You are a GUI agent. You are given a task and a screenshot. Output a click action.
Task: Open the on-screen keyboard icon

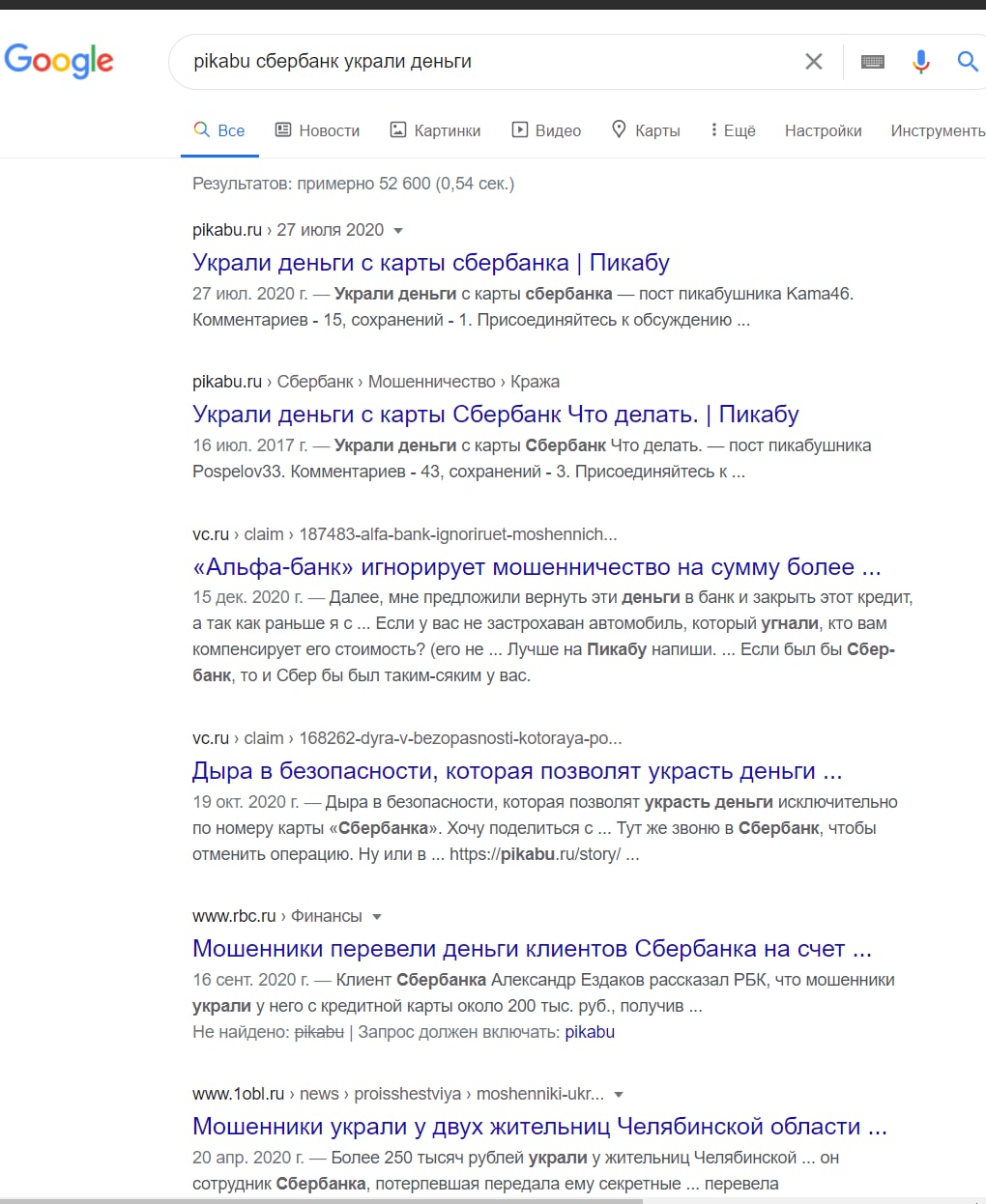pyautogui.click(x=873, y=62)
